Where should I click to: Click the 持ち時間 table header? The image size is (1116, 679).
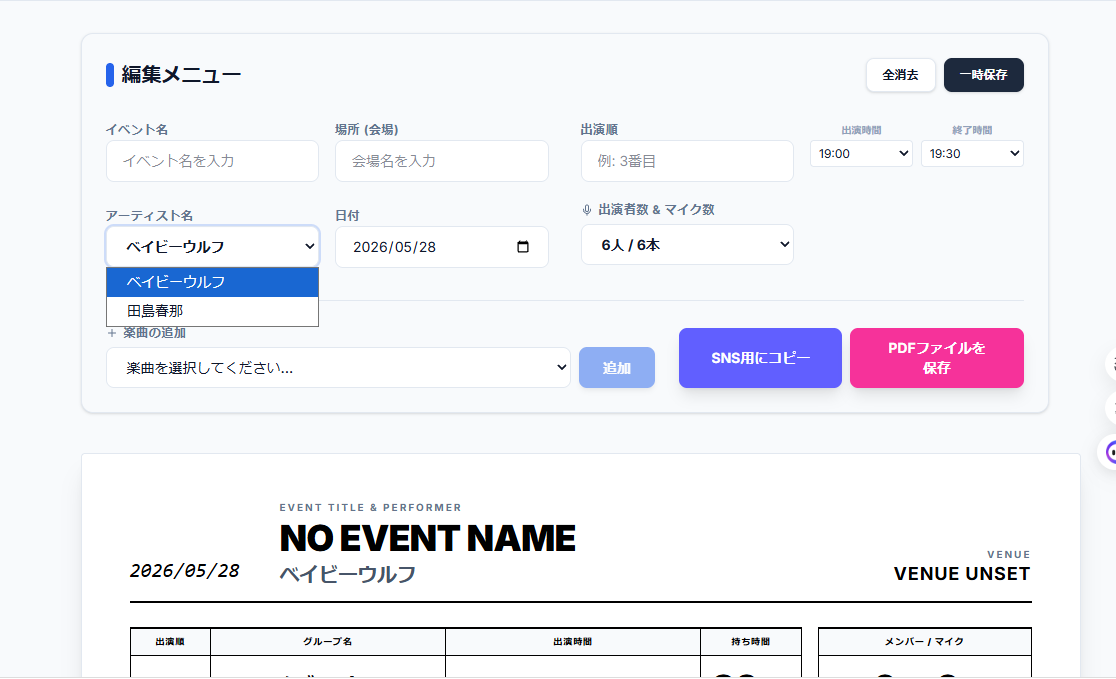750,641
